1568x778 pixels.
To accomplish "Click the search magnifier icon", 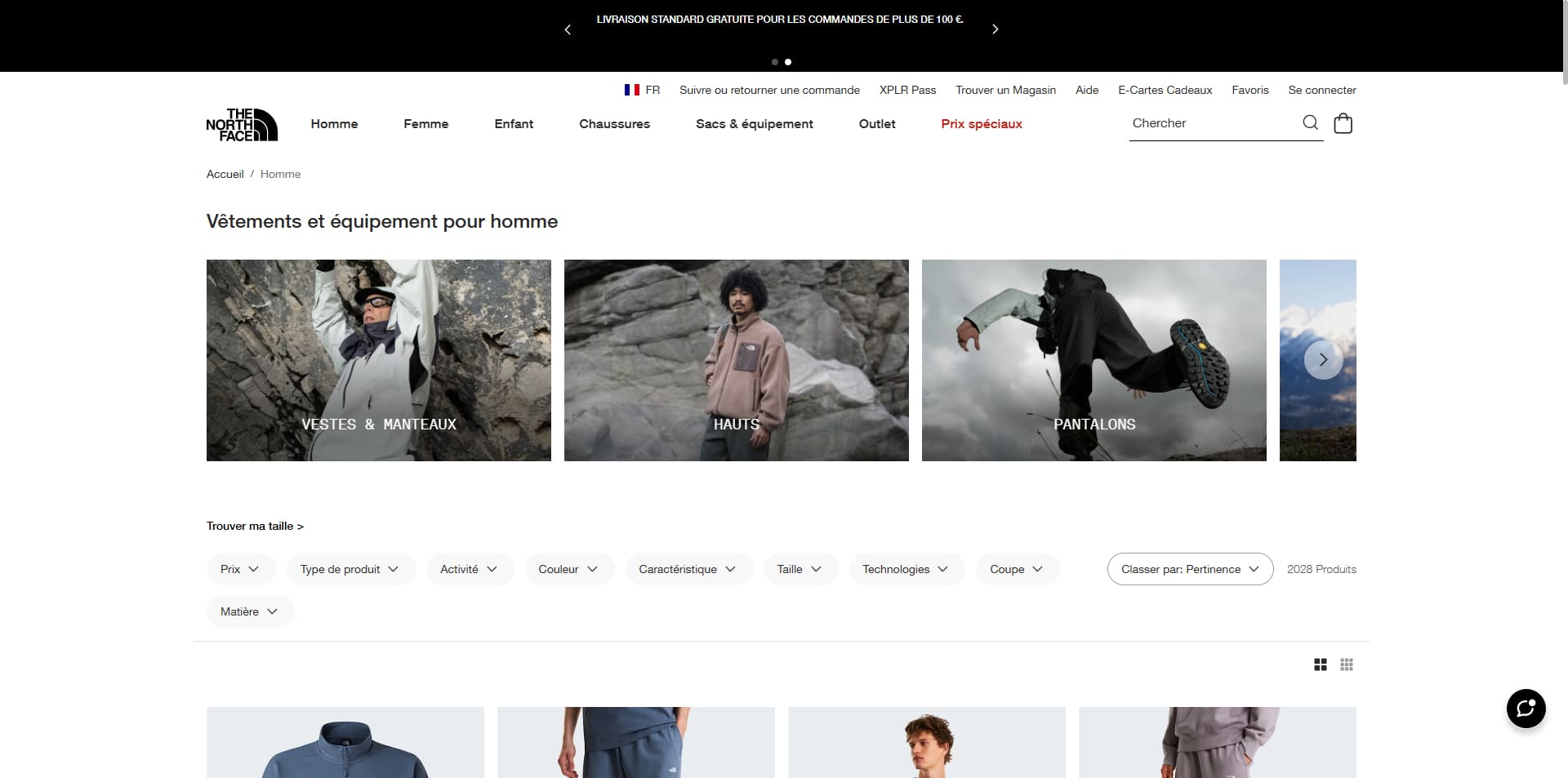I will point(1310,122).
